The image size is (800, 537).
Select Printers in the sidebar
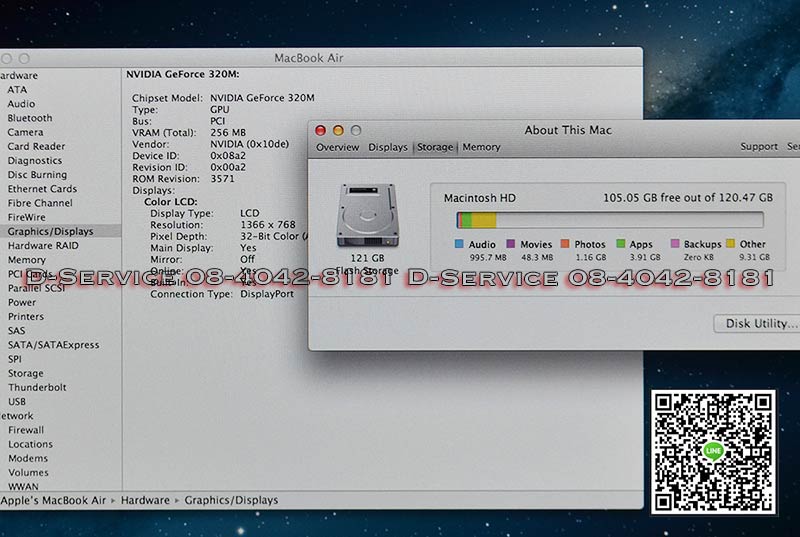coord(26,317)
